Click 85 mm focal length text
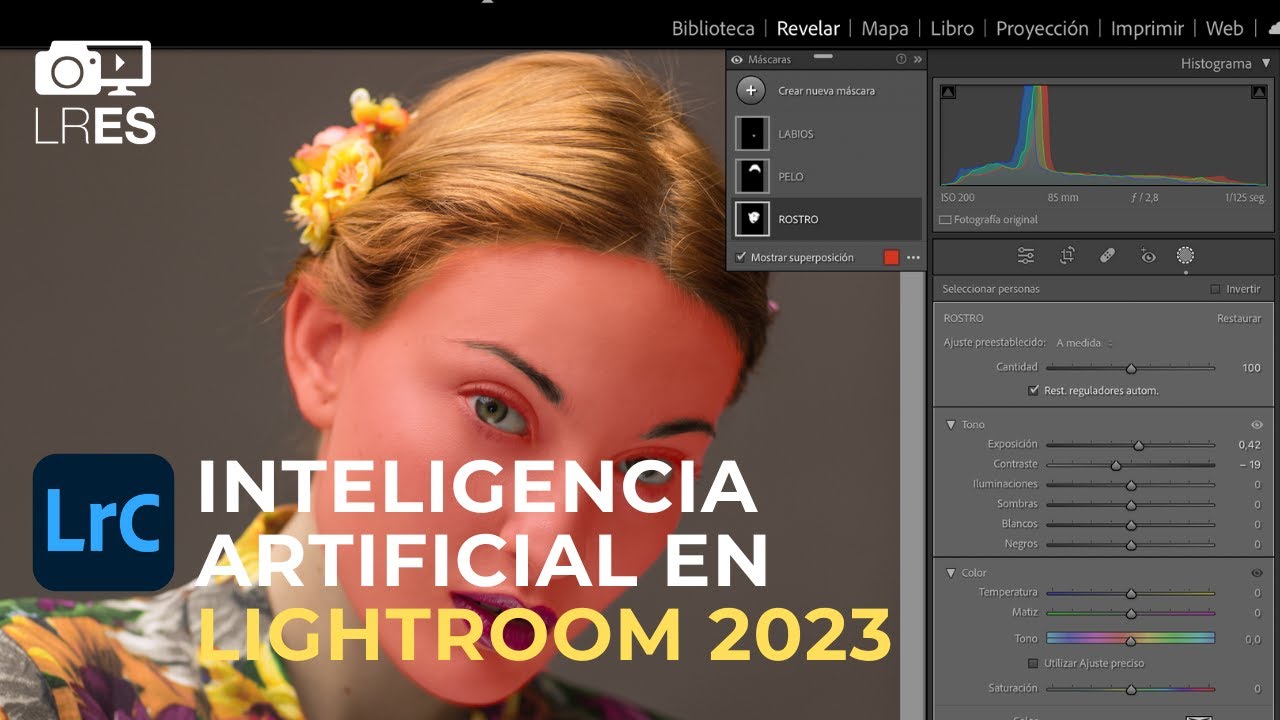Image resolution: width=1280 pixels, height=720 pixels. click(1062, 198)
